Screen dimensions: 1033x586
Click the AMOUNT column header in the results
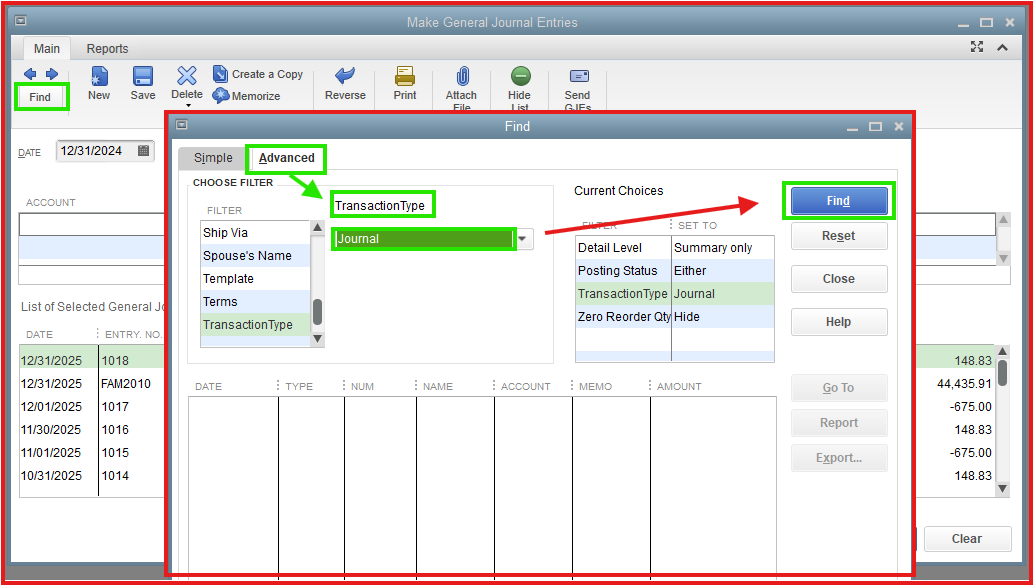679,386
